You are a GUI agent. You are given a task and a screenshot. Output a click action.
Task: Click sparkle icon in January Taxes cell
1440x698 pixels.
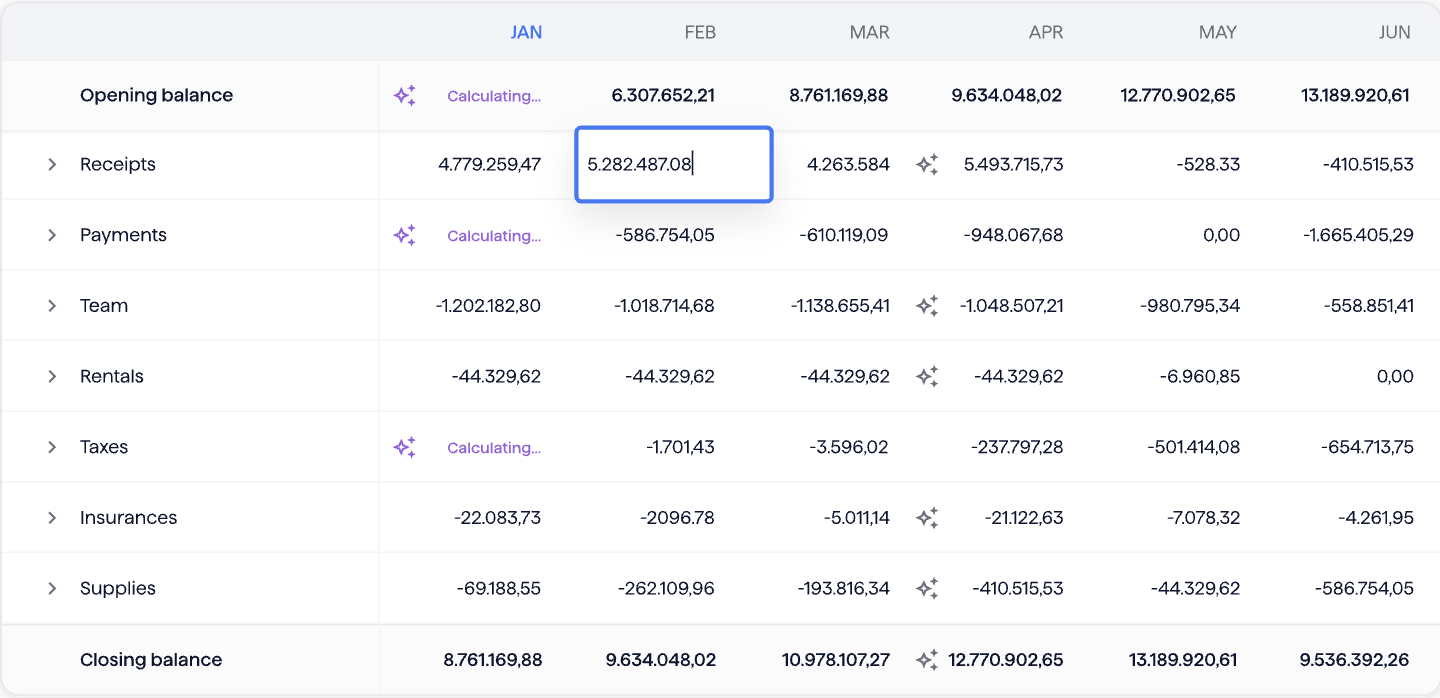tap(404, 448)
